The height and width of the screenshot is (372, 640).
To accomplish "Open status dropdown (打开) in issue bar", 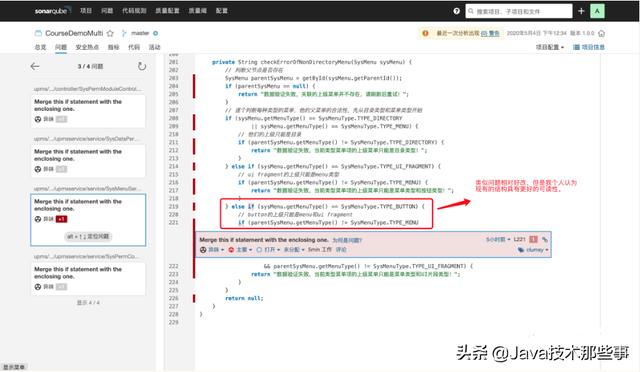I will (268, 249).
